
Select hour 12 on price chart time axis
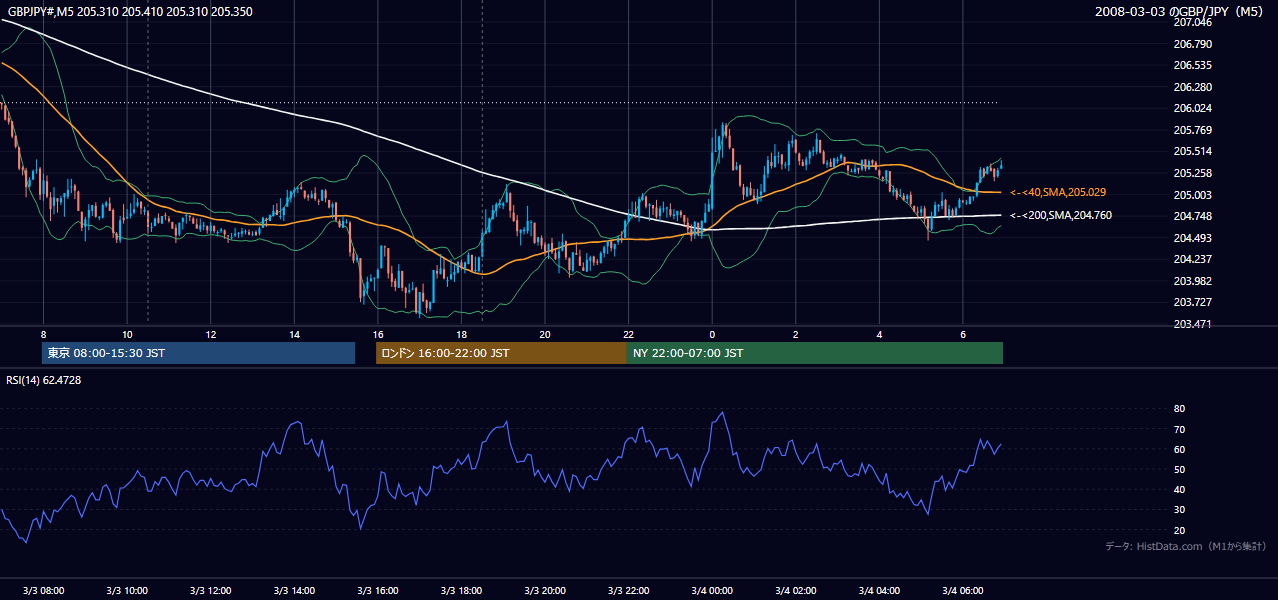[x=210, y=334]
